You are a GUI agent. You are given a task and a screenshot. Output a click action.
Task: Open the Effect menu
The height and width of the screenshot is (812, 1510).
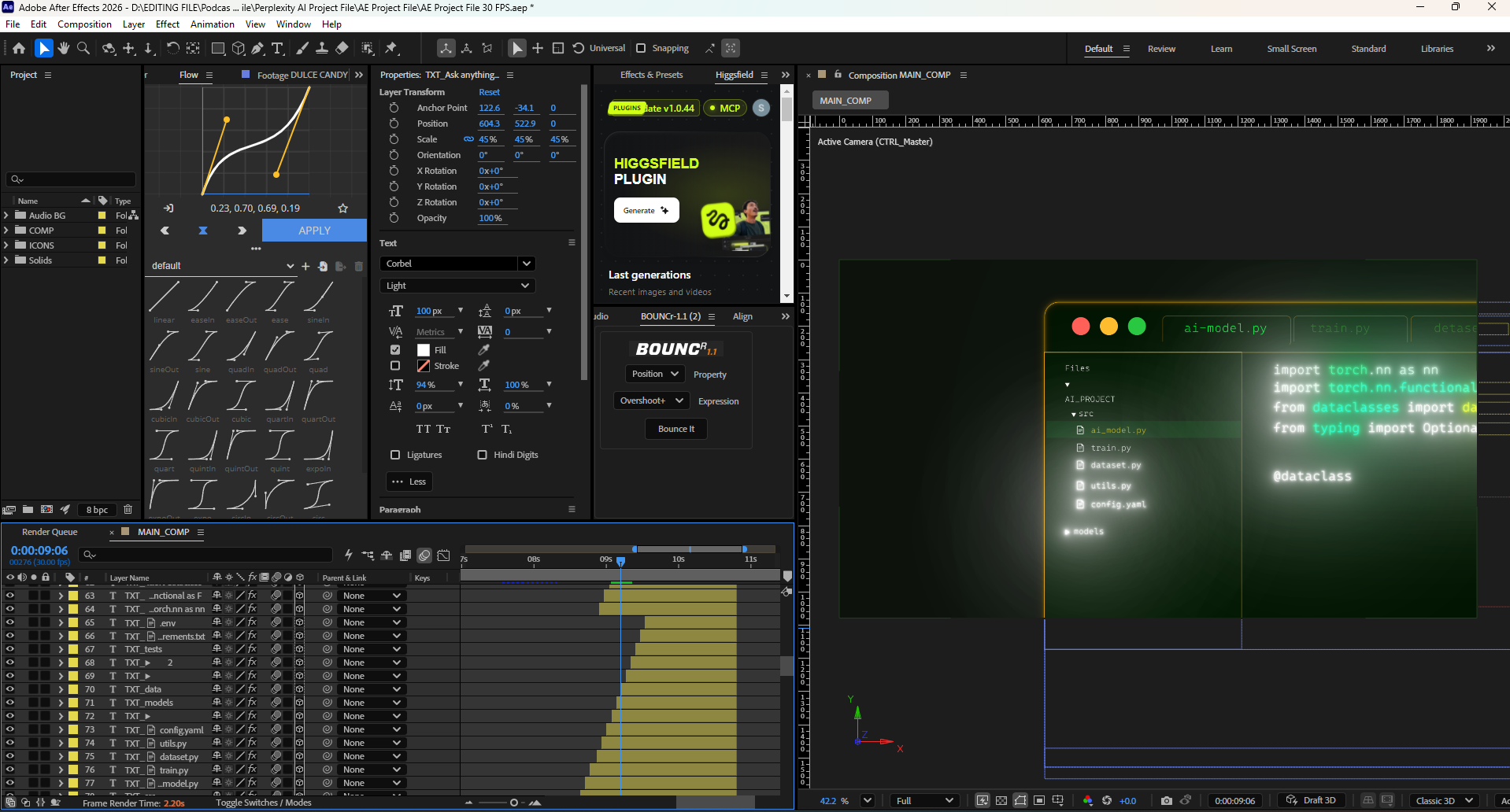[x=167, y=24]
